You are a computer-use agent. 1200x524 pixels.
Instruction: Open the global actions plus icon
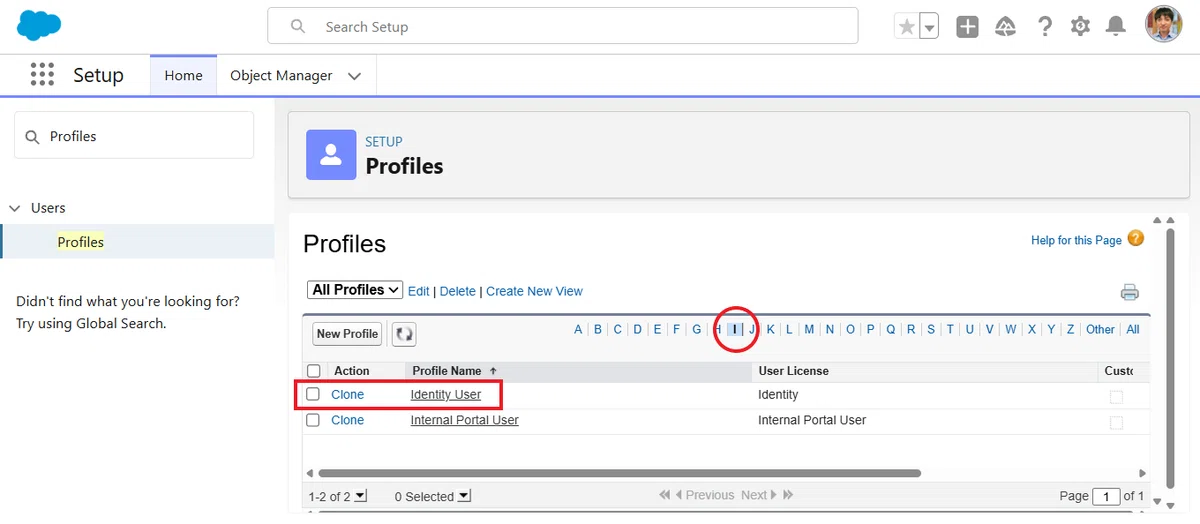pyautogui.click(x=967, y=27)
